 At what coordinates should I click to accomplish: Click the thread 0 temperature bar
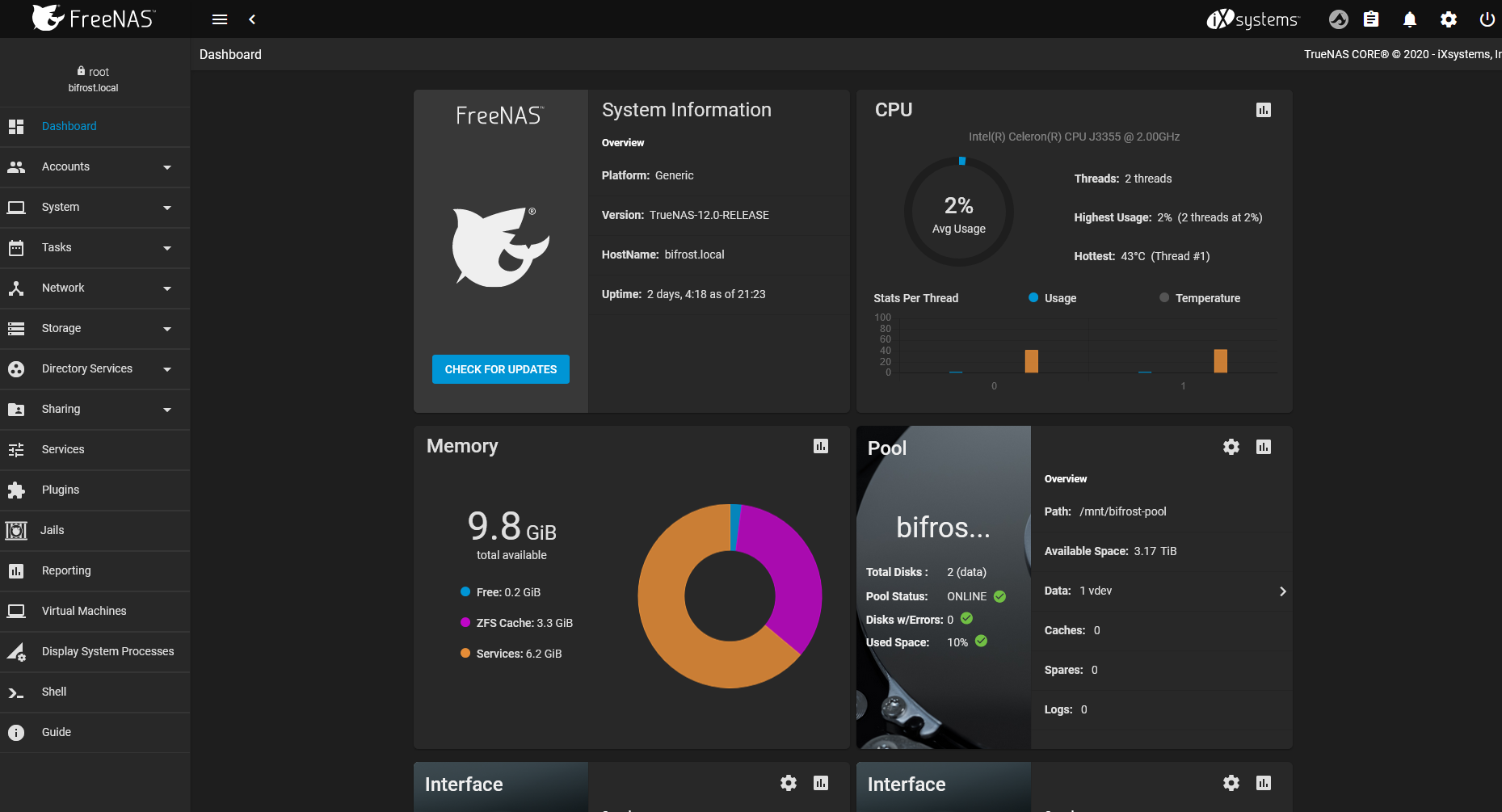[x=1032, y=361]
